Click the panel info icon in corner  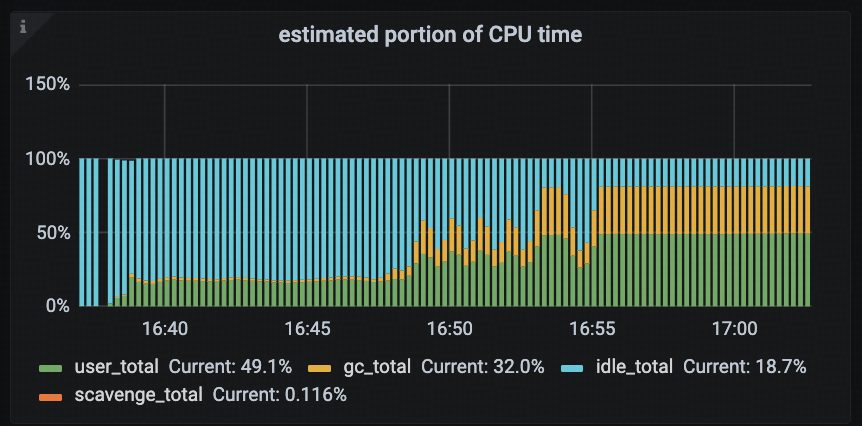tap(21, 24)
